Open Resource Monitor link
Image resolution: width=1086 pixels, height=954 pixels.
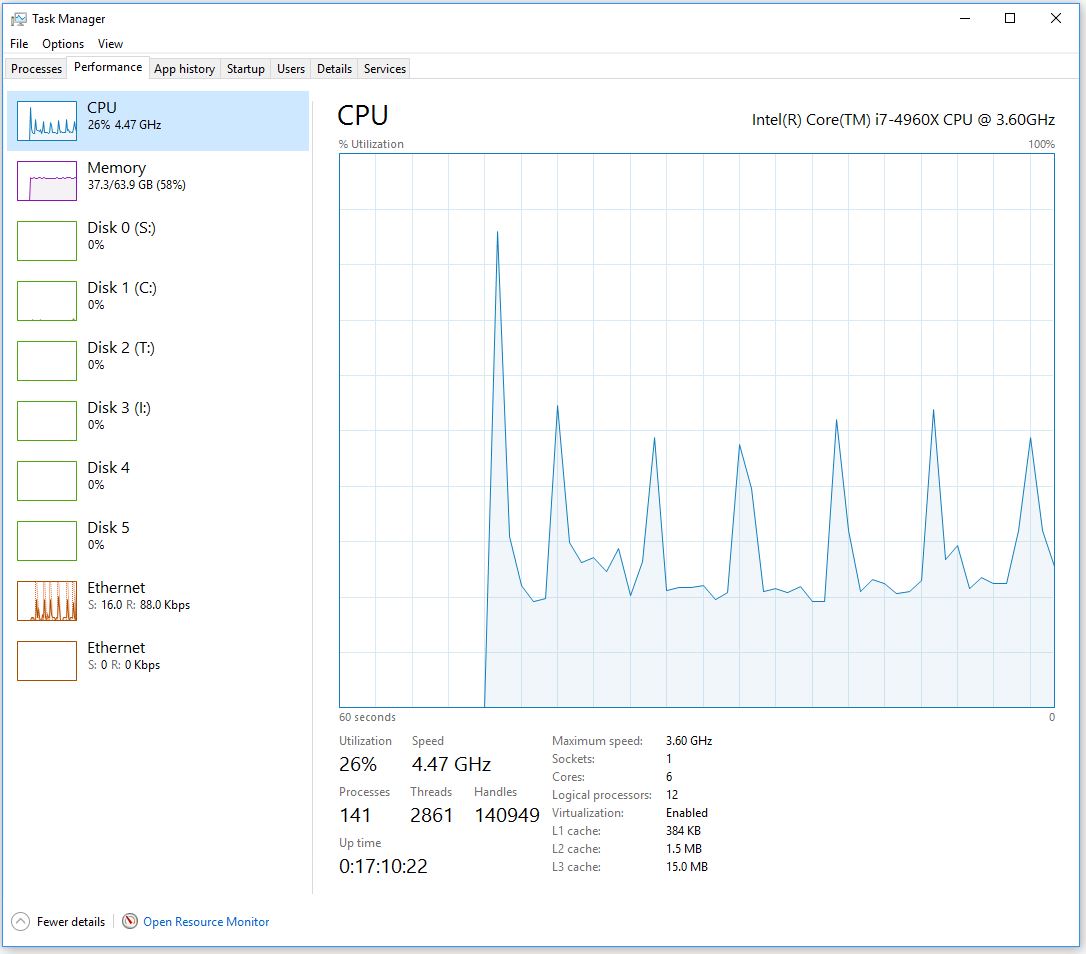[x=206, y=921]
